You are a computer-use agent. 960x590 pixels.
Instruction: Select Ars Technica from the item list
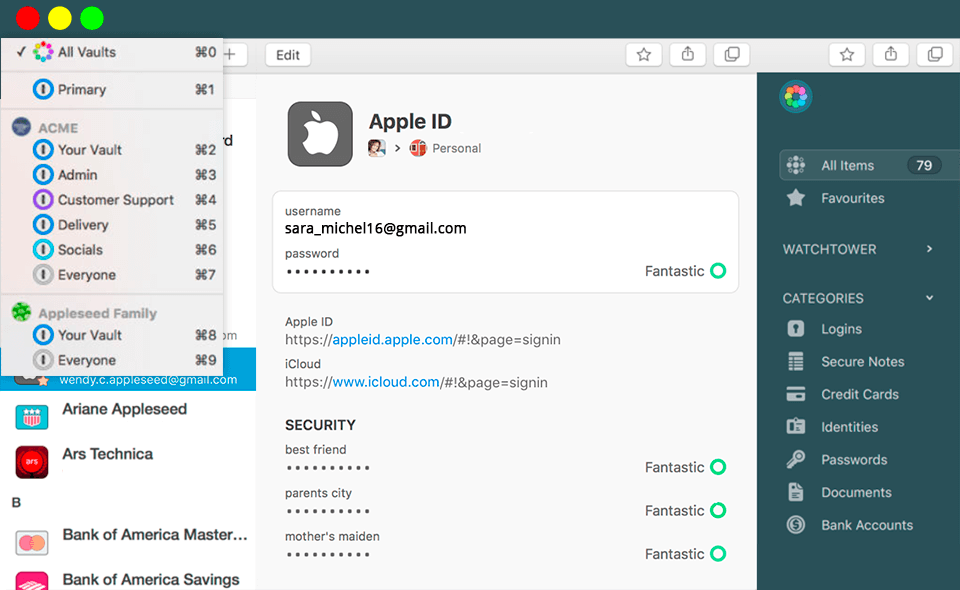click(x=107, y=454)
